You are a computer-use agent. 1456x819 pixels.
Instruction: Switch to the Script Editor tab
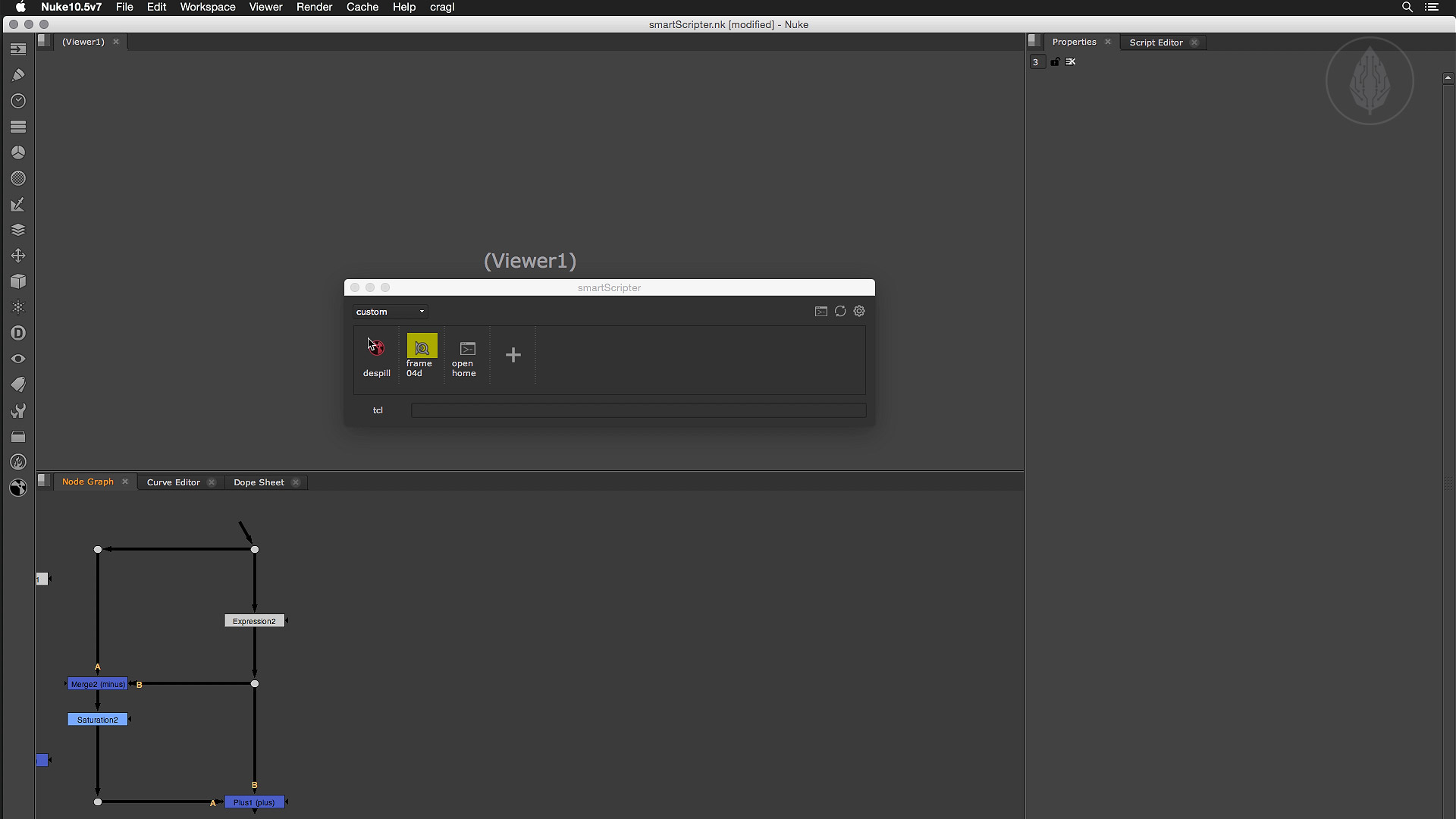[x=1156, y=42]
